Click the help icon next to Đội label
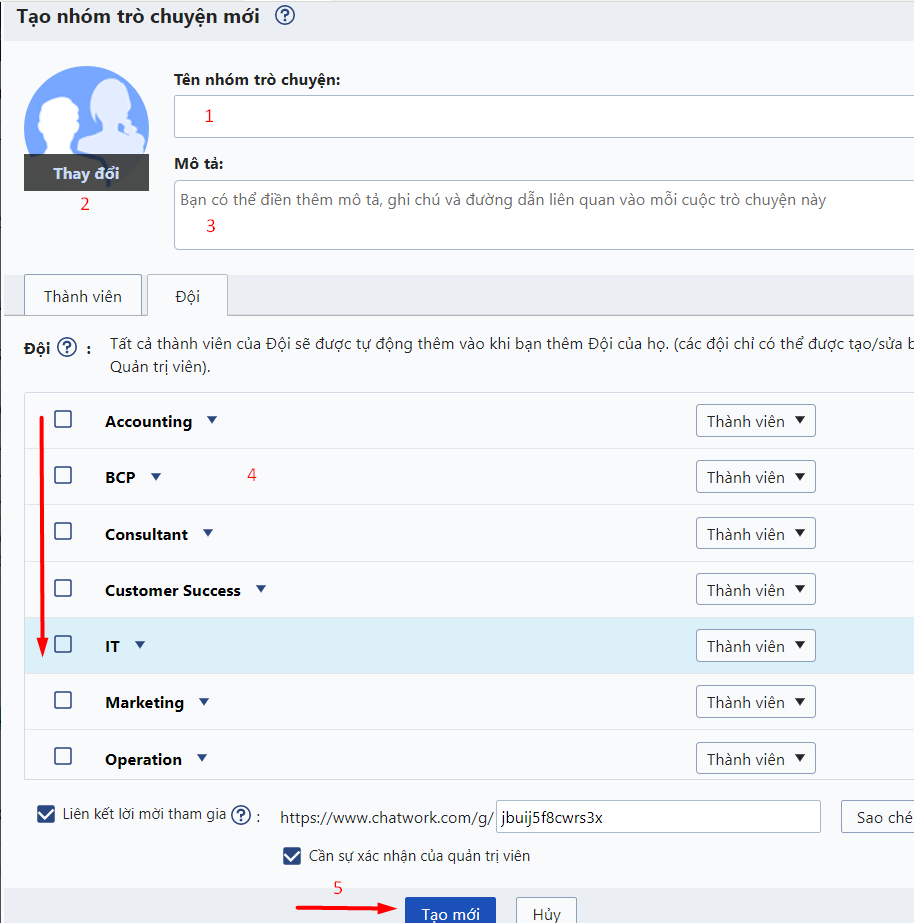914x923 pixels. (x=67, y=347)
